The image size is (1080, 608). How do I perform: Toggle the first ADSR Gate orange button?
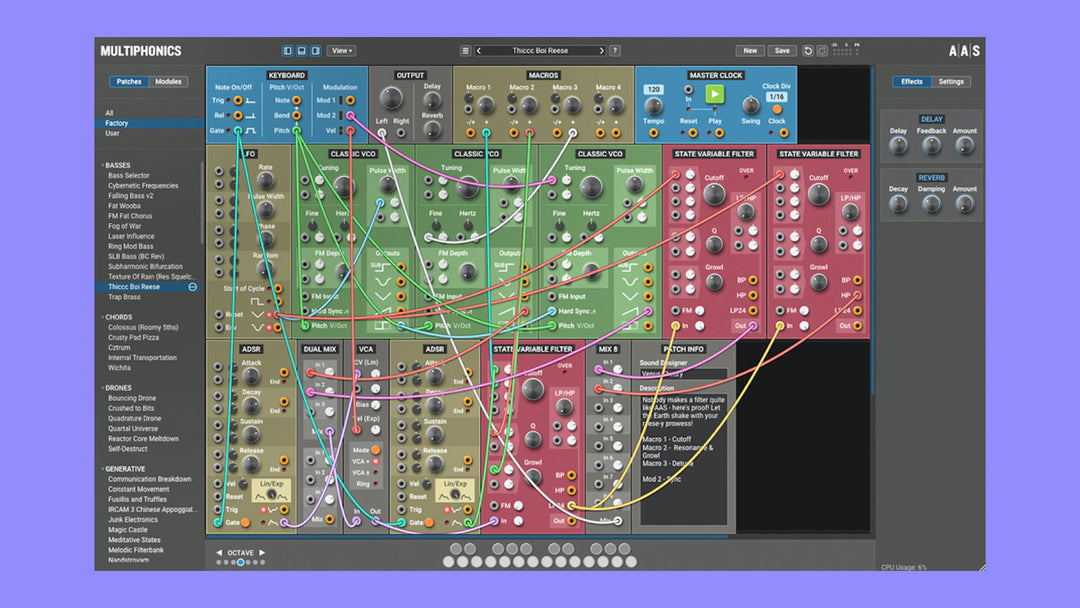(x=245, y=523)
